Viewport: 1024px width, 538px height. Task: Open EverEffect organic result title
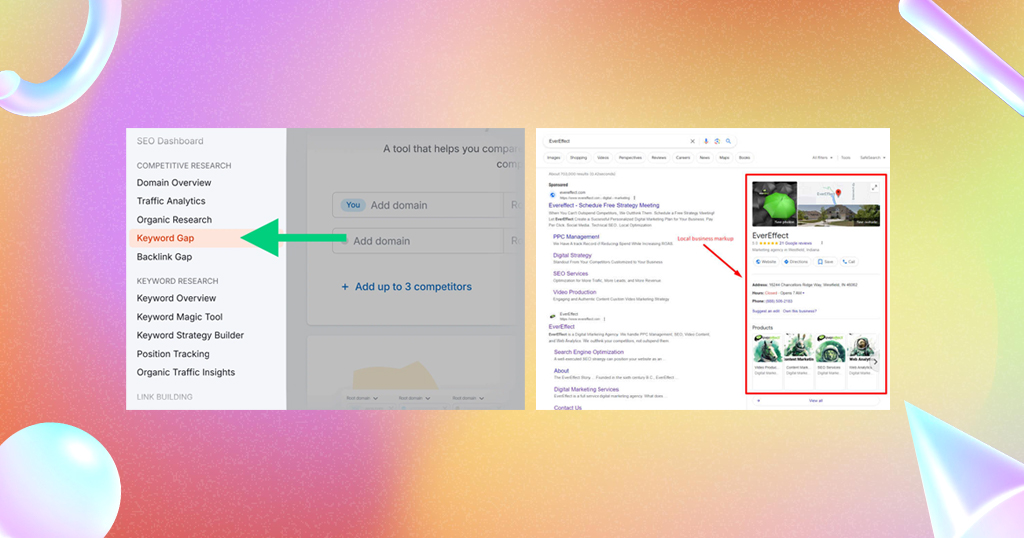coord(562,326)
